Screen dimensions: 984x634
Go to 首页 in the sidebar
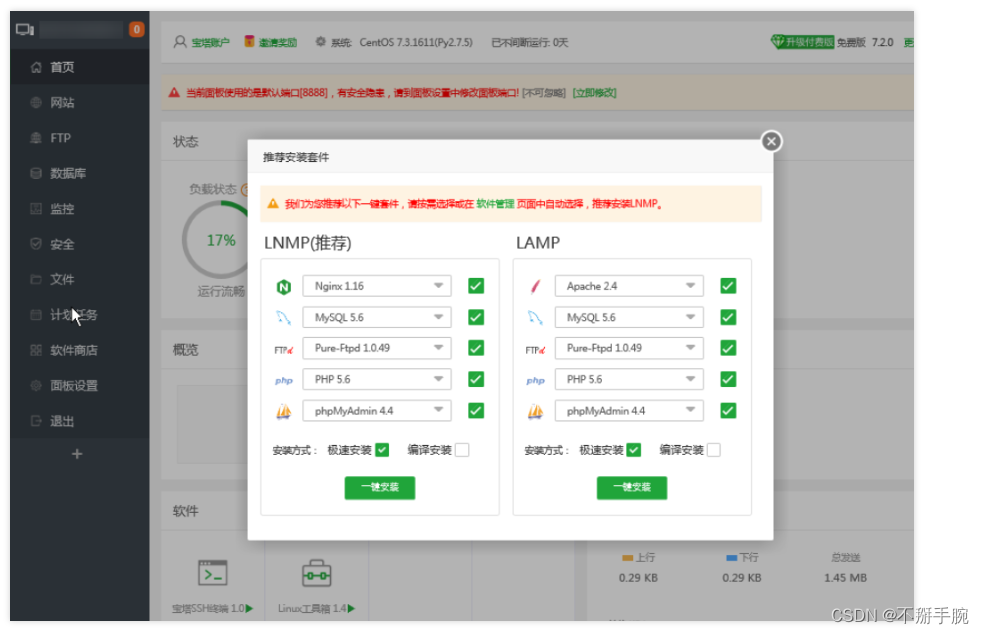point(80,67)
